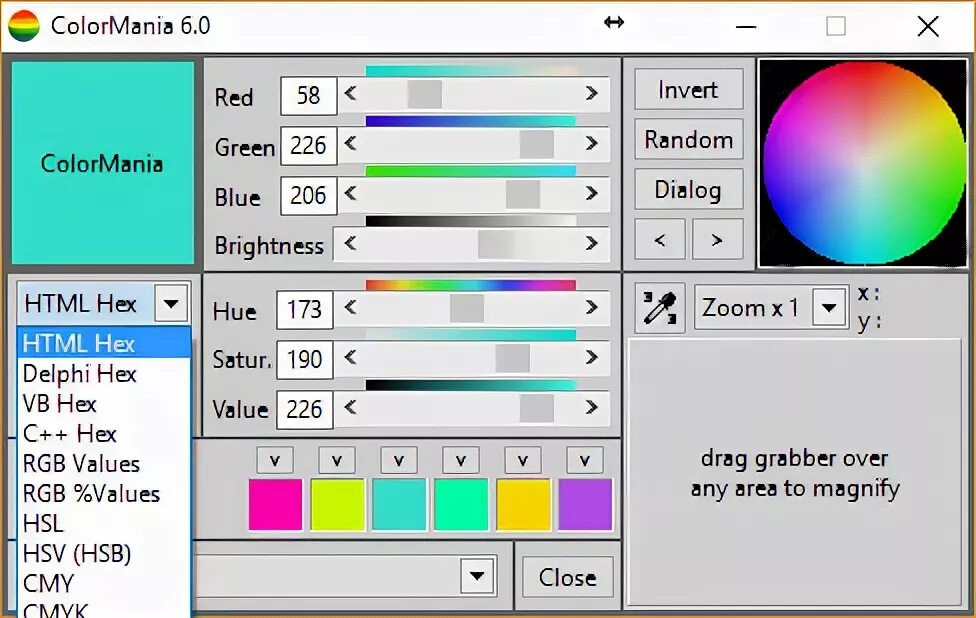The width and height of the screenshot is (976, 618).
Task: Click the Hue slider thumb
Action: (467, 307)
